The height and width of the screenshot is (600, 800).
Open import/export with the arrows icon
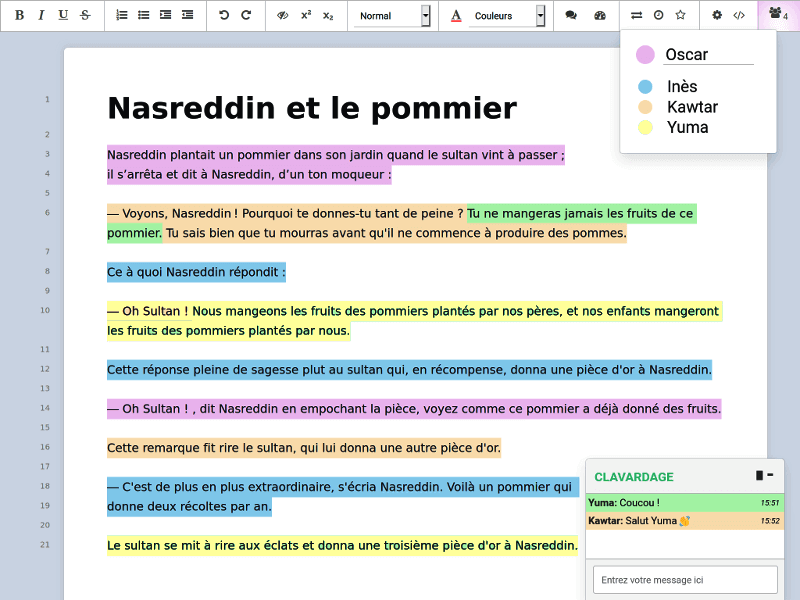pos(636,15)
